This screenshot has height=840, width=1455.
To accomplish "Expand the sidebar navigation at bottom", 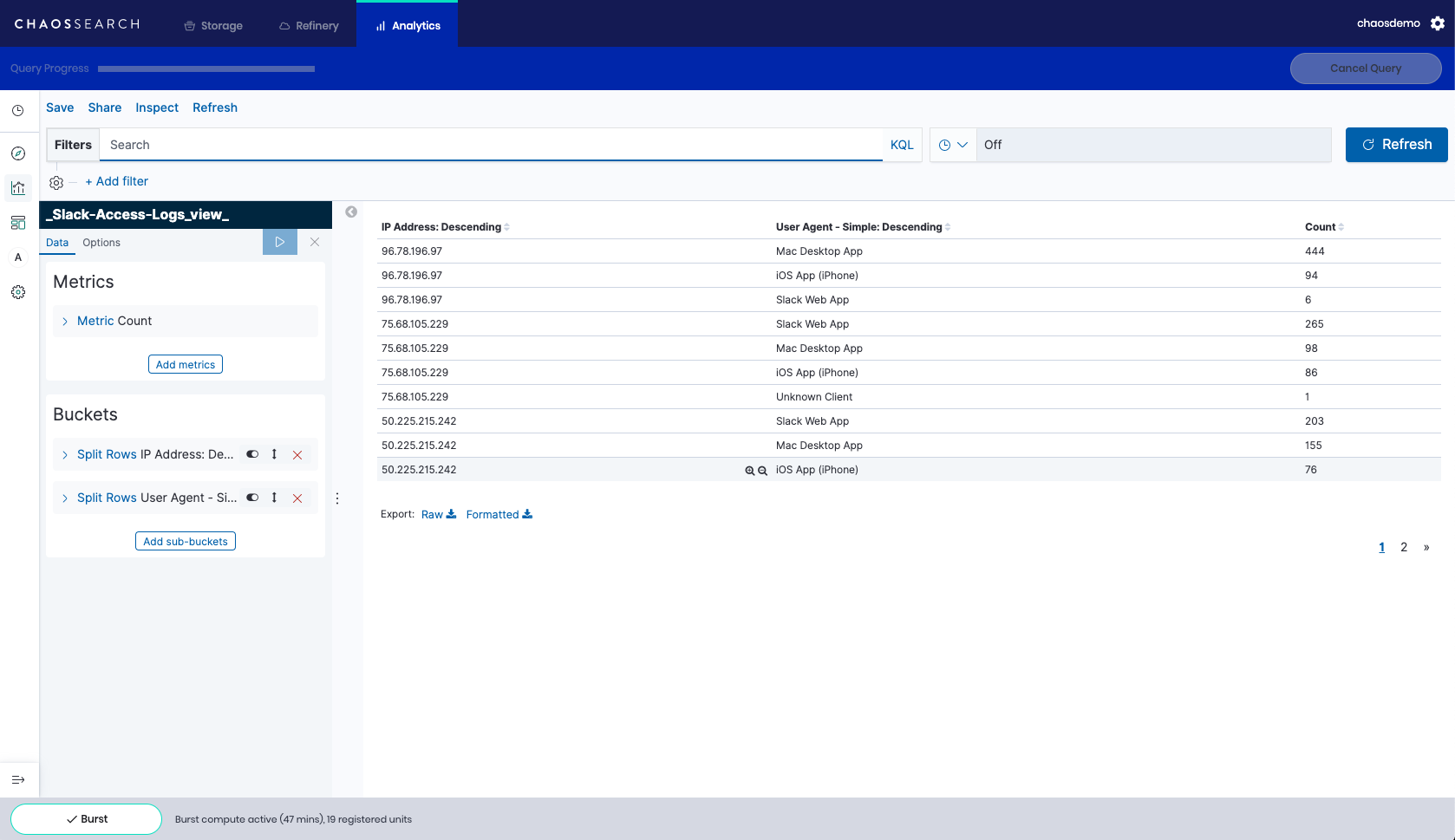I will 17,779.
